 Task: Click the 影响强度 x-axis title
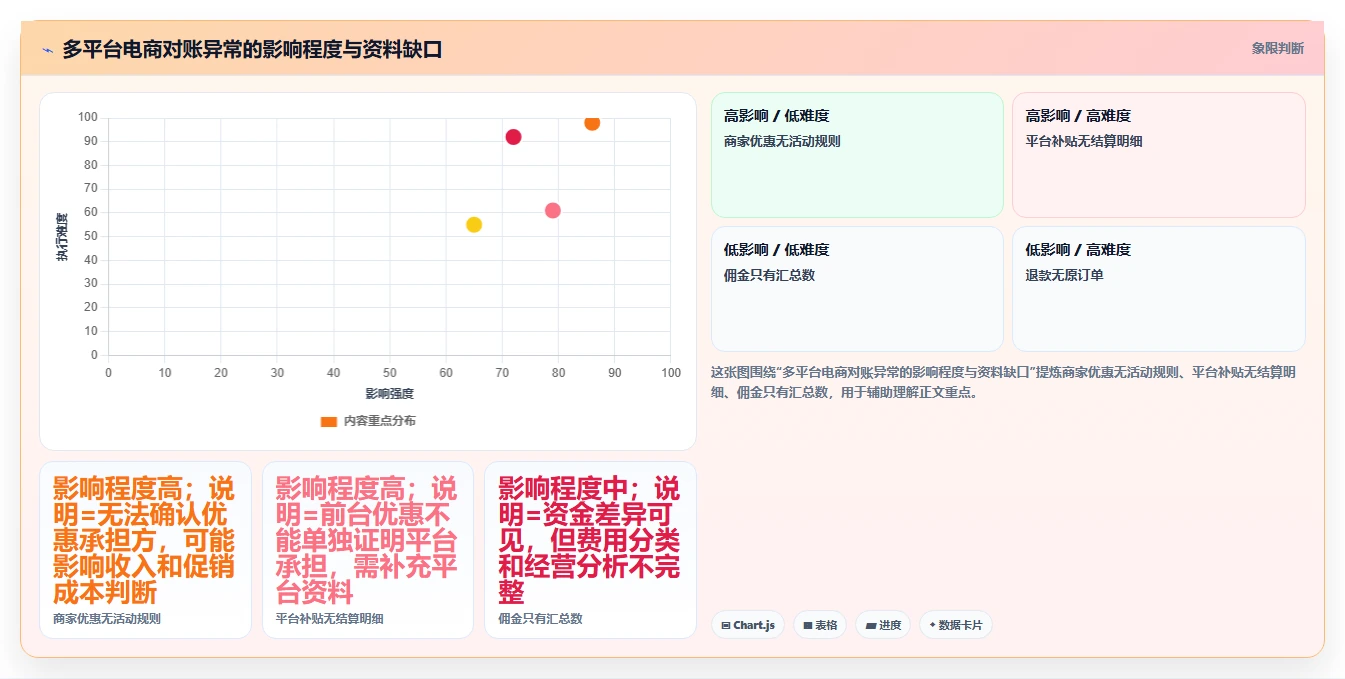point(390,394)
